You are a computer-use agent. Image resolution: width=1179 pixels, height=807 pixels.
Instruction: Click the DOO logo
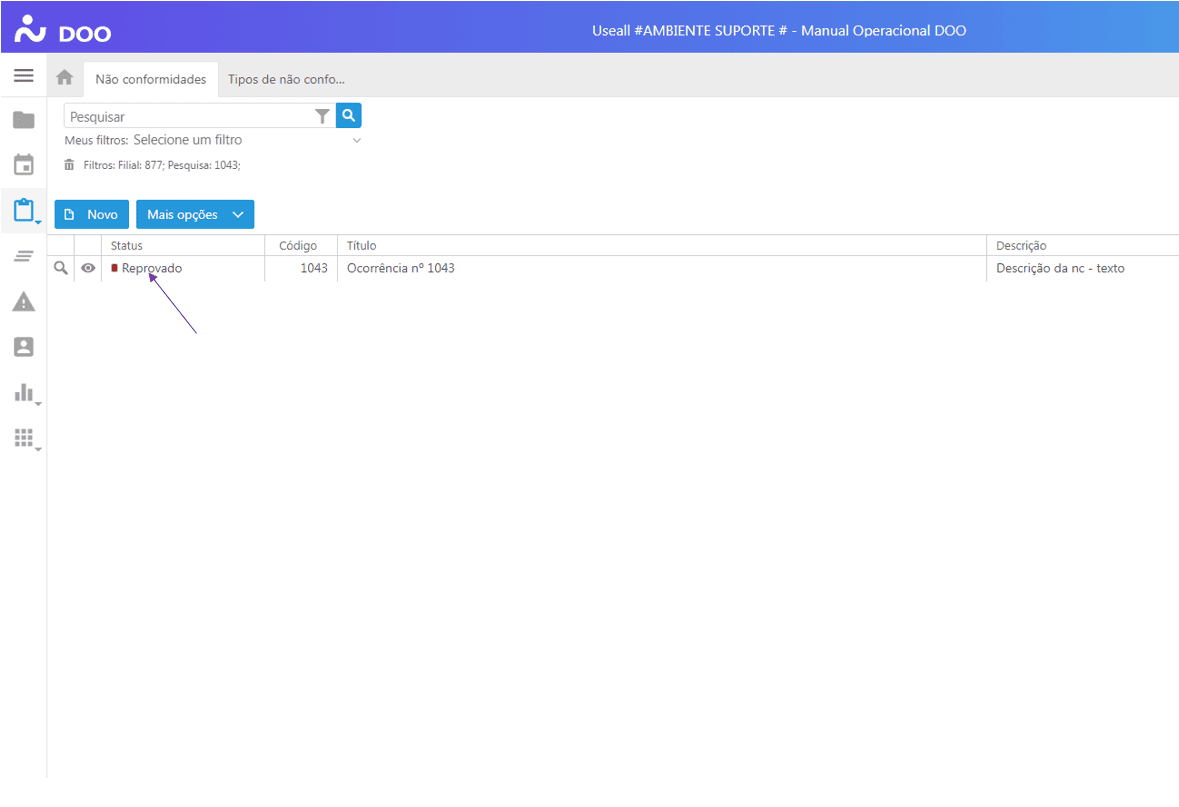[62, 31]
